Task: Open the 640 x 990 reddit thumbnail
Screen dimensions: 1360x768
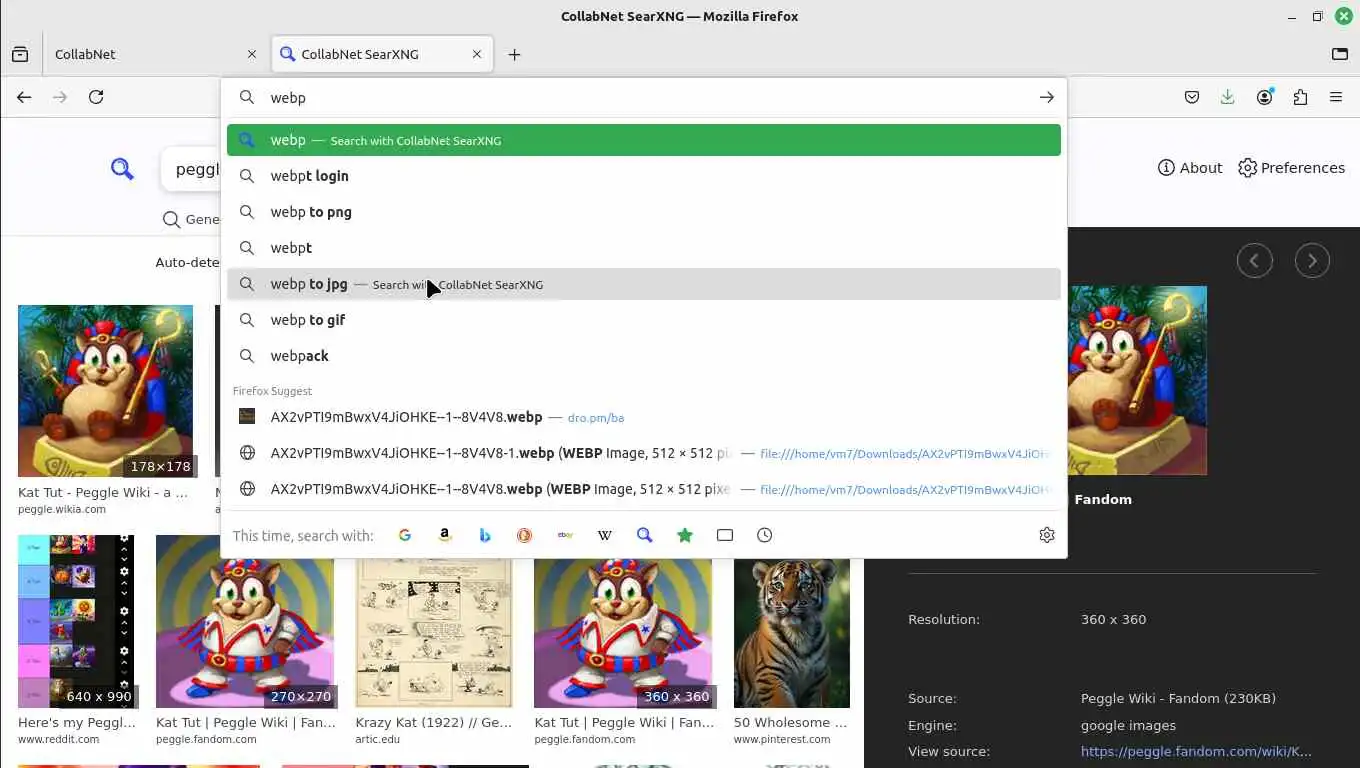Action: [76, 621]
